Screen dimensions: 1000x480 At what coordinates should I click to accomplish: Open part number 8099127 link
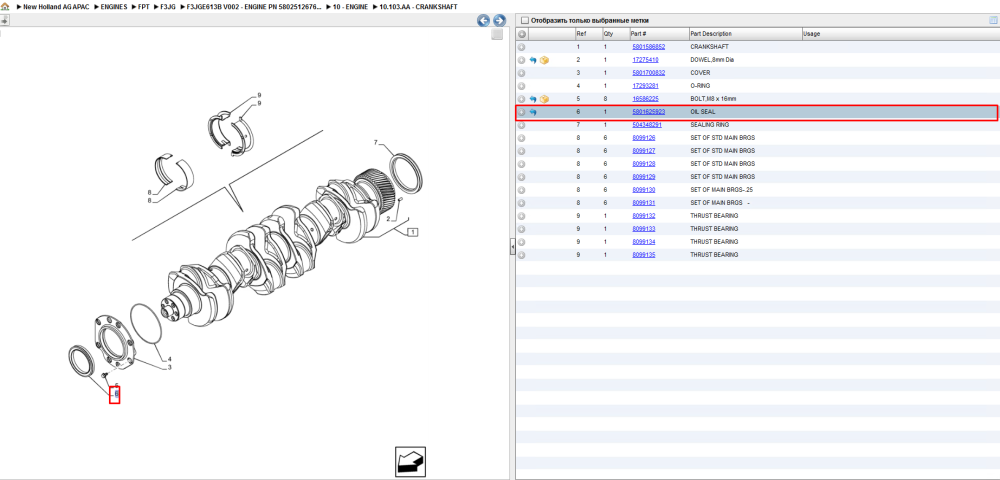point(643,151)
